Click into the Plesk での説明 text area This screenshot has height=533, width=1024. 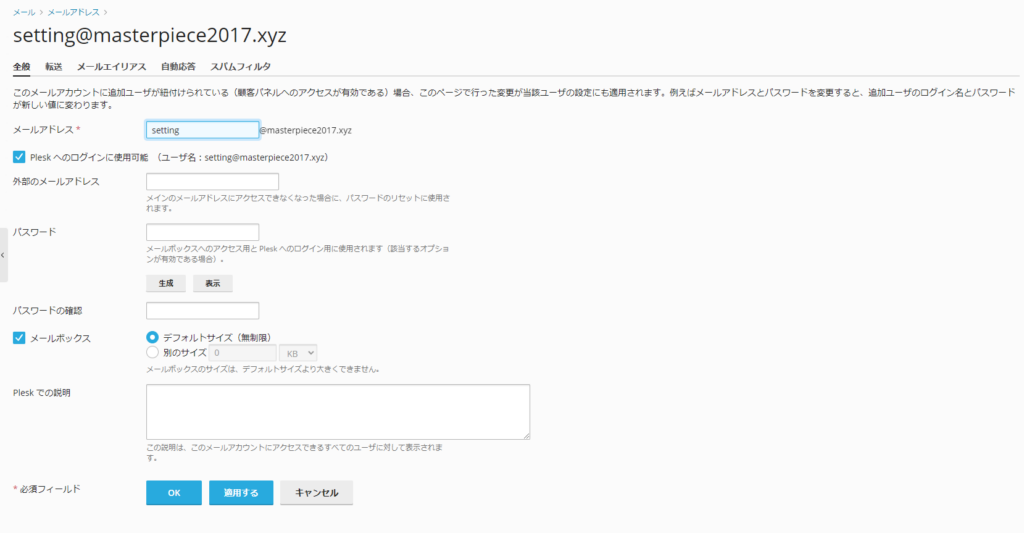[x=337, y=411]
